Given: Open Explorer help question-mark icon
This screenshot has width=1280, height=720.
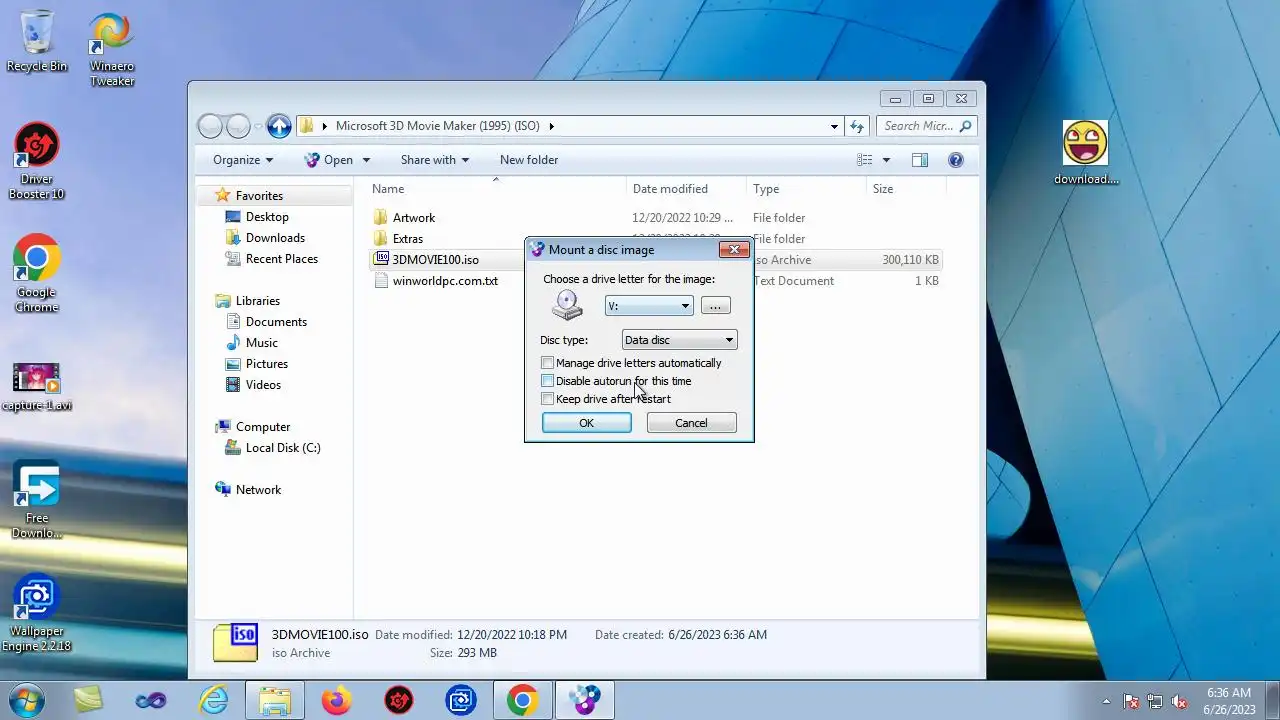Looking at the screenshot, I should (955, 160).
